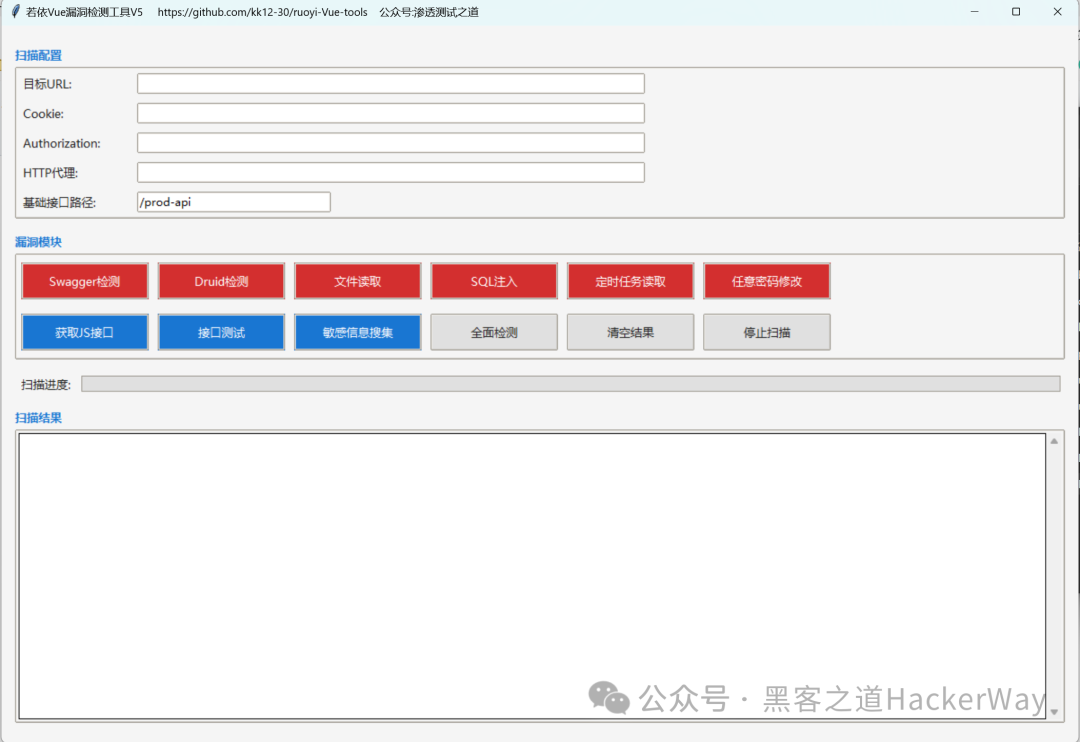
Task: Clear output with 清空结果 button
Action: coord(630,332)
